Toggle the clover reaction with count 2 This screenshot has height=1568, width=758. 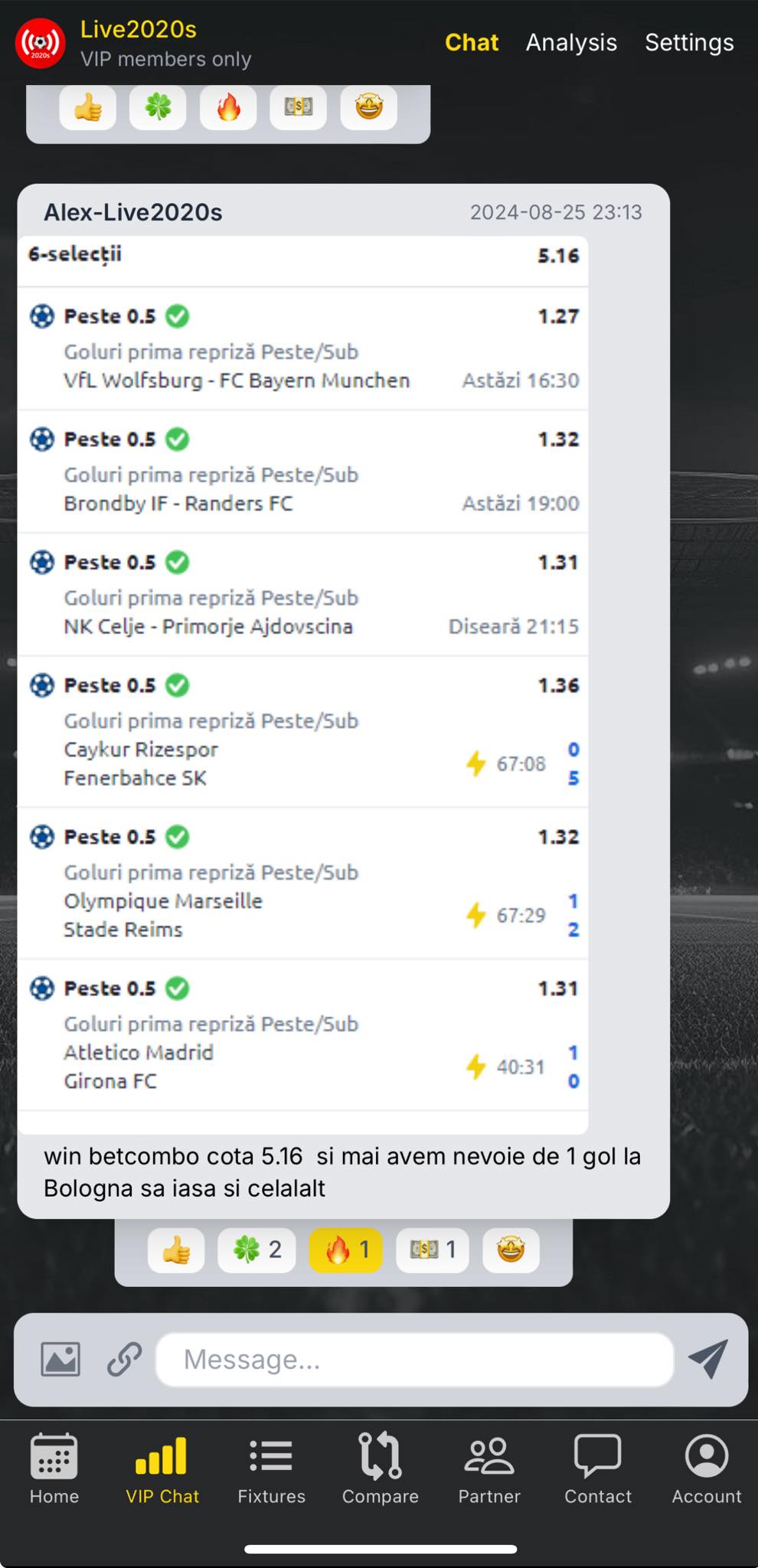coord(256,1250)
